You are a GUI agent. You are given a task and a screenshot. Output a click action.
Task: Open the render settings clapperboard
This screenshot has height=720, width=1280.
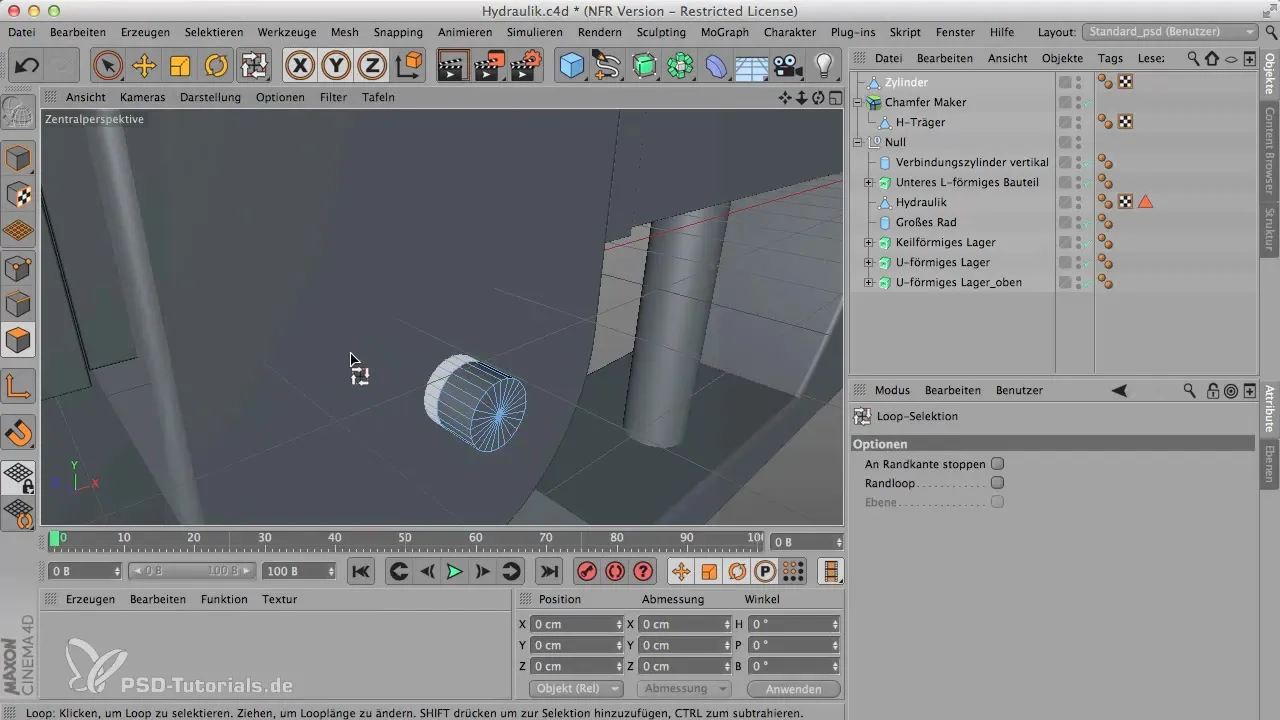(x=526, y=67)
